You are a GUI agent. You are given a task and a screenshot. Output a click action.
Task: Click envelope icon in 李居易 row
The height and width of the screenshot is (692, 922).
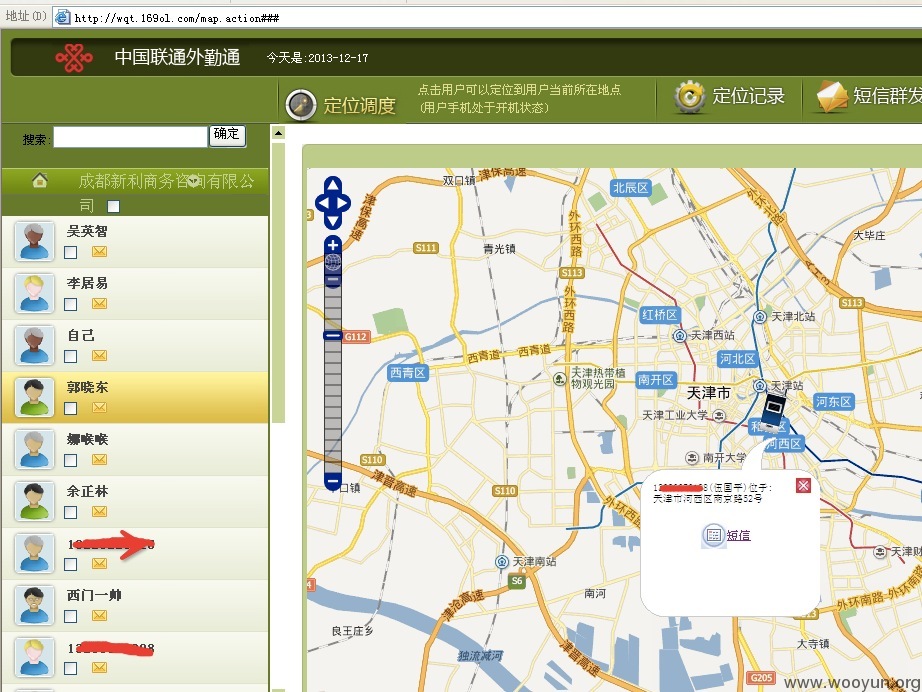pos(99,303)
